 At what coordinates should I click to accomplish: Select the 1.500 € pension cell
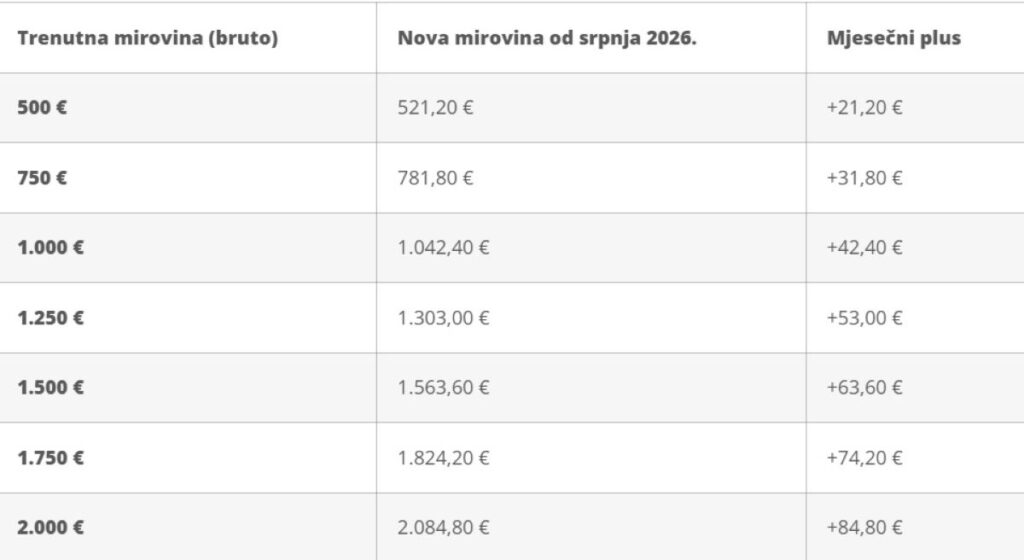[50, 388]
